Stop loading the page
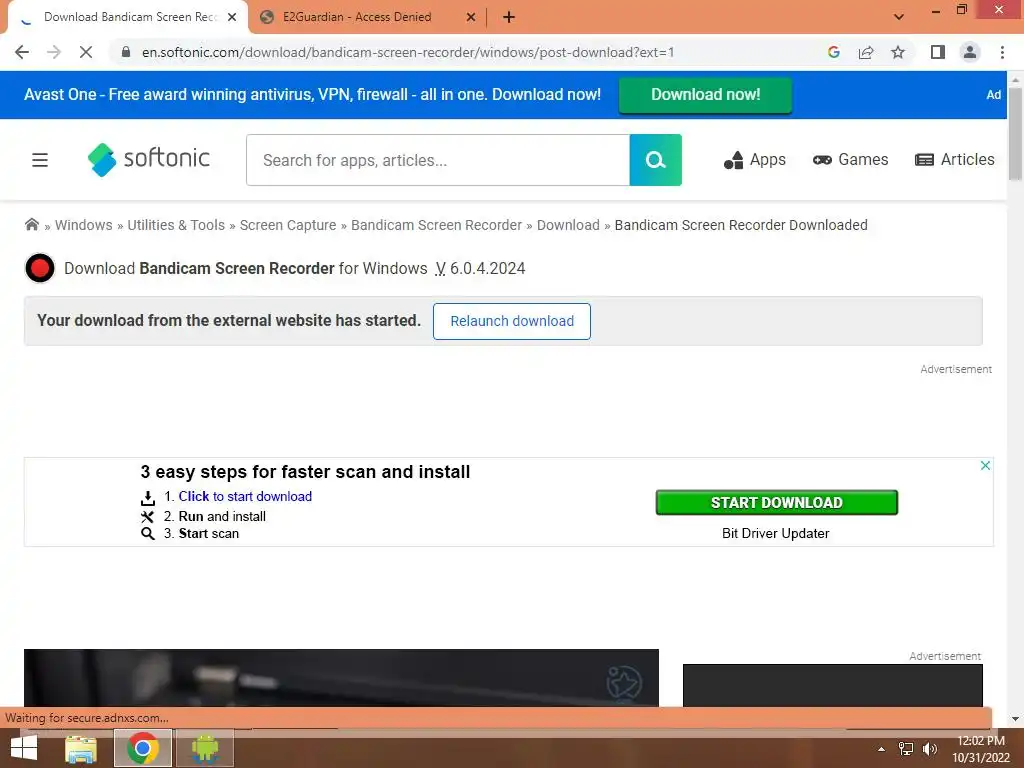This screenshot has height=768, width=1024. coord(86,52)
